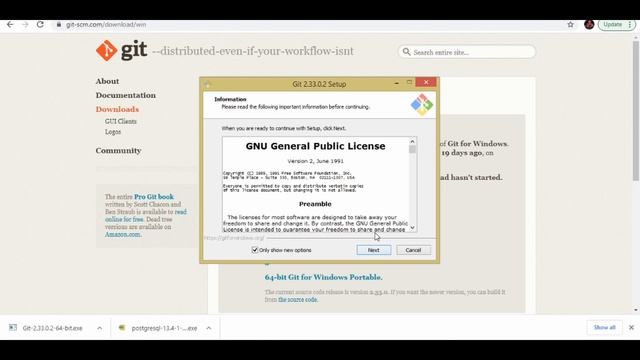
Task: Click the Chrome Update button
Action: tap(617, 24)
